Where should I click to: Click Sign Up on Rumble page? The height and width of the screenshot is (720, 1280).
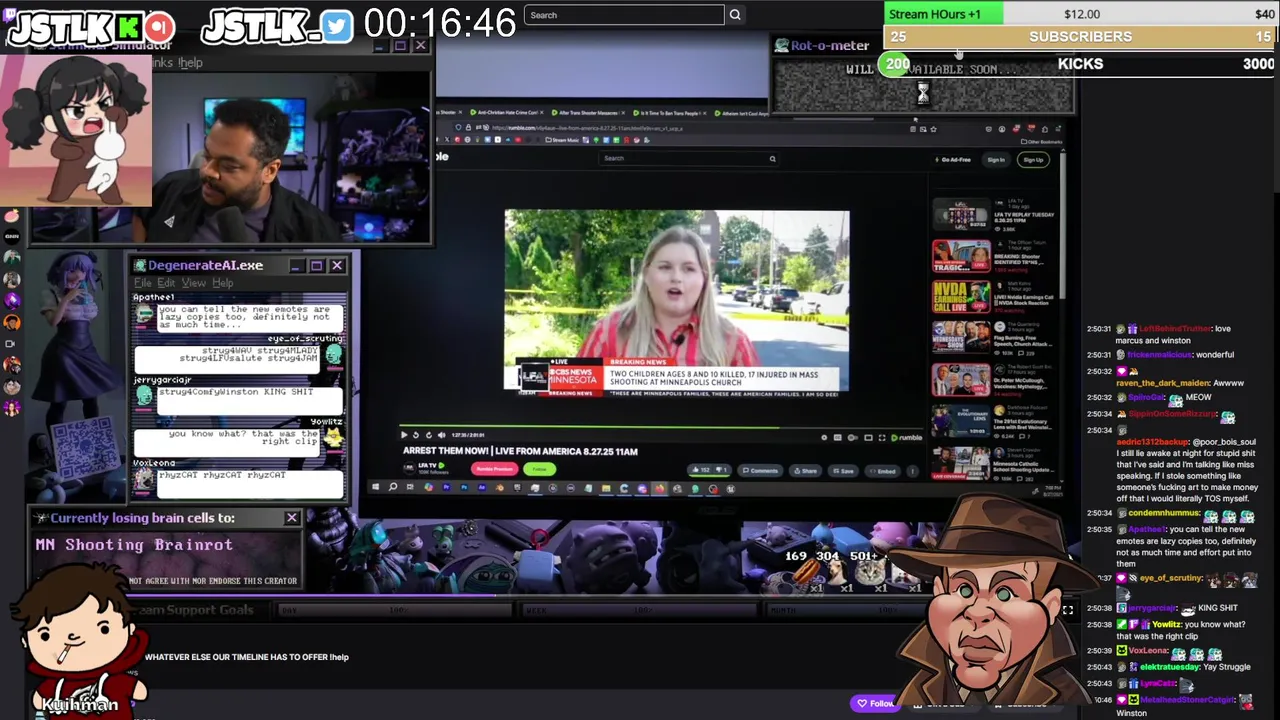(x=1033, y=160)
